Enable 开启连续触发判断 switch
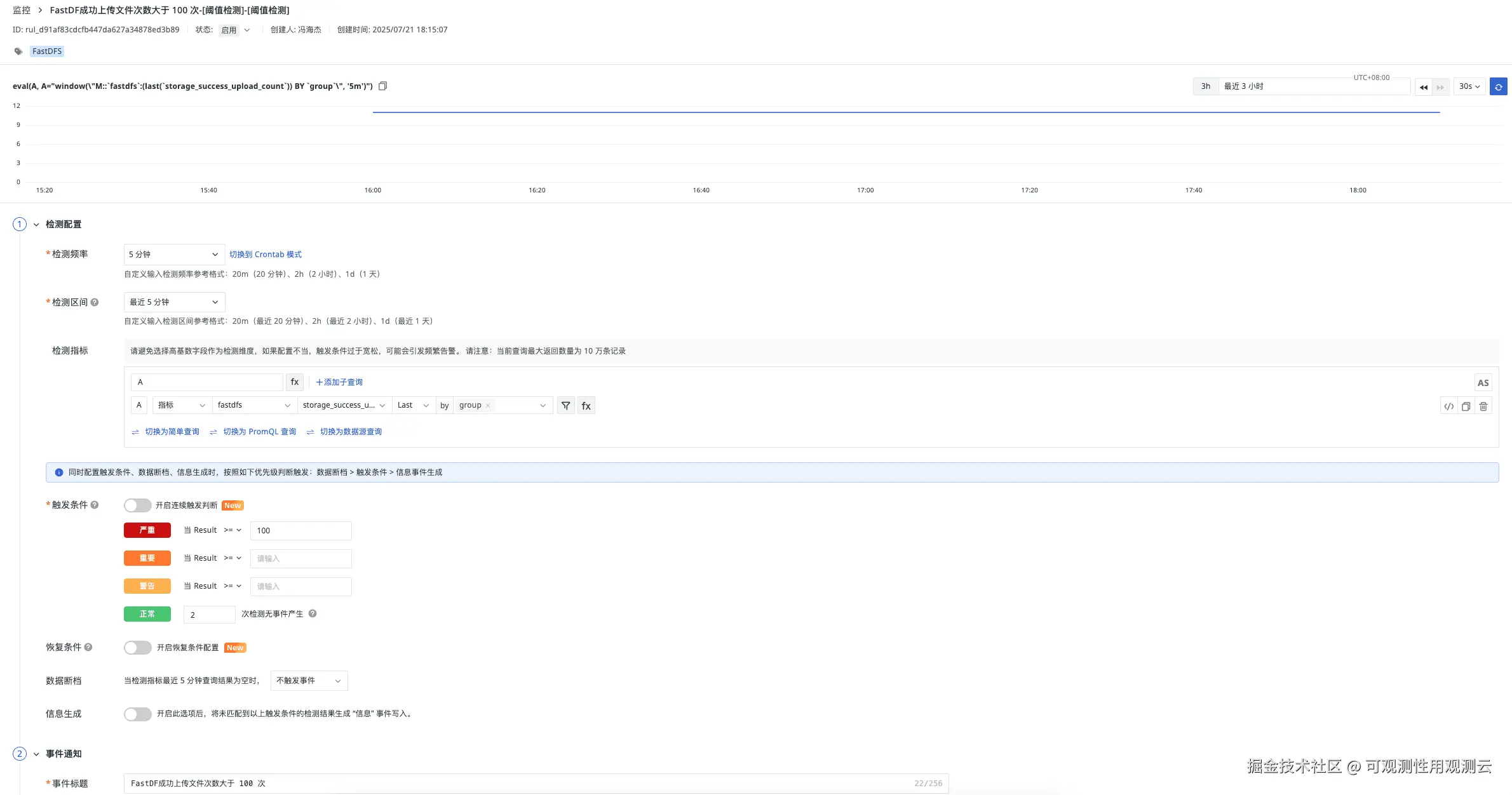This screenshot has width=1512, height=795. click(x=137, y=505)
